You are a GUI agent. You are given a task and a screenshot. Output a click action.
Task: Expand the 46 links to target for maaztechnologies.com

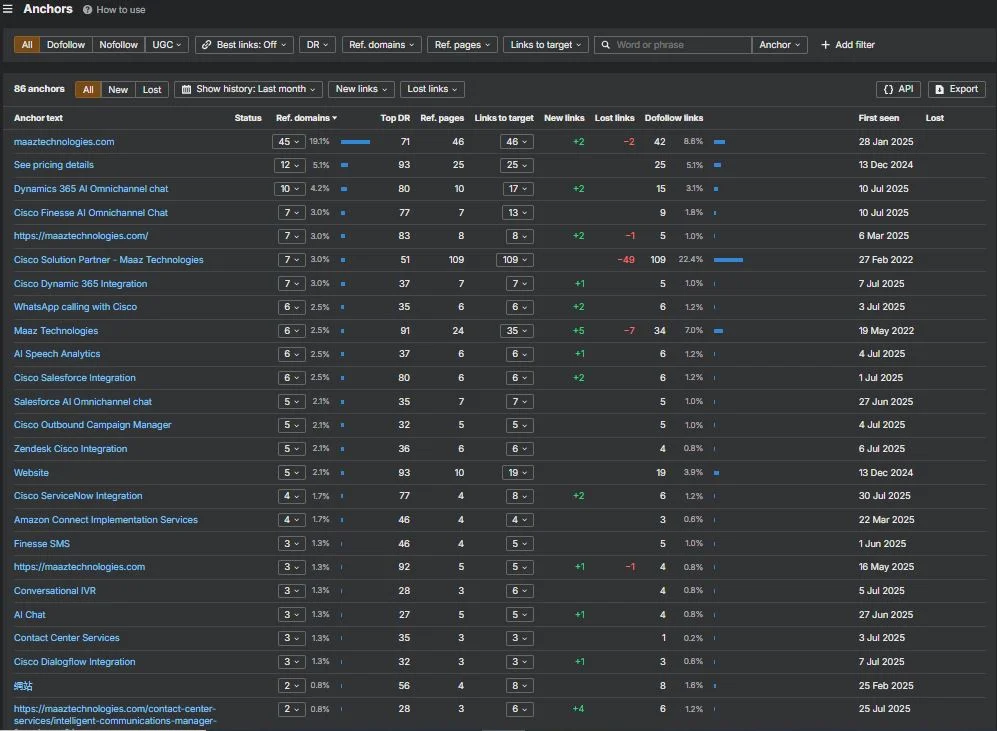[x=516, y=142]
